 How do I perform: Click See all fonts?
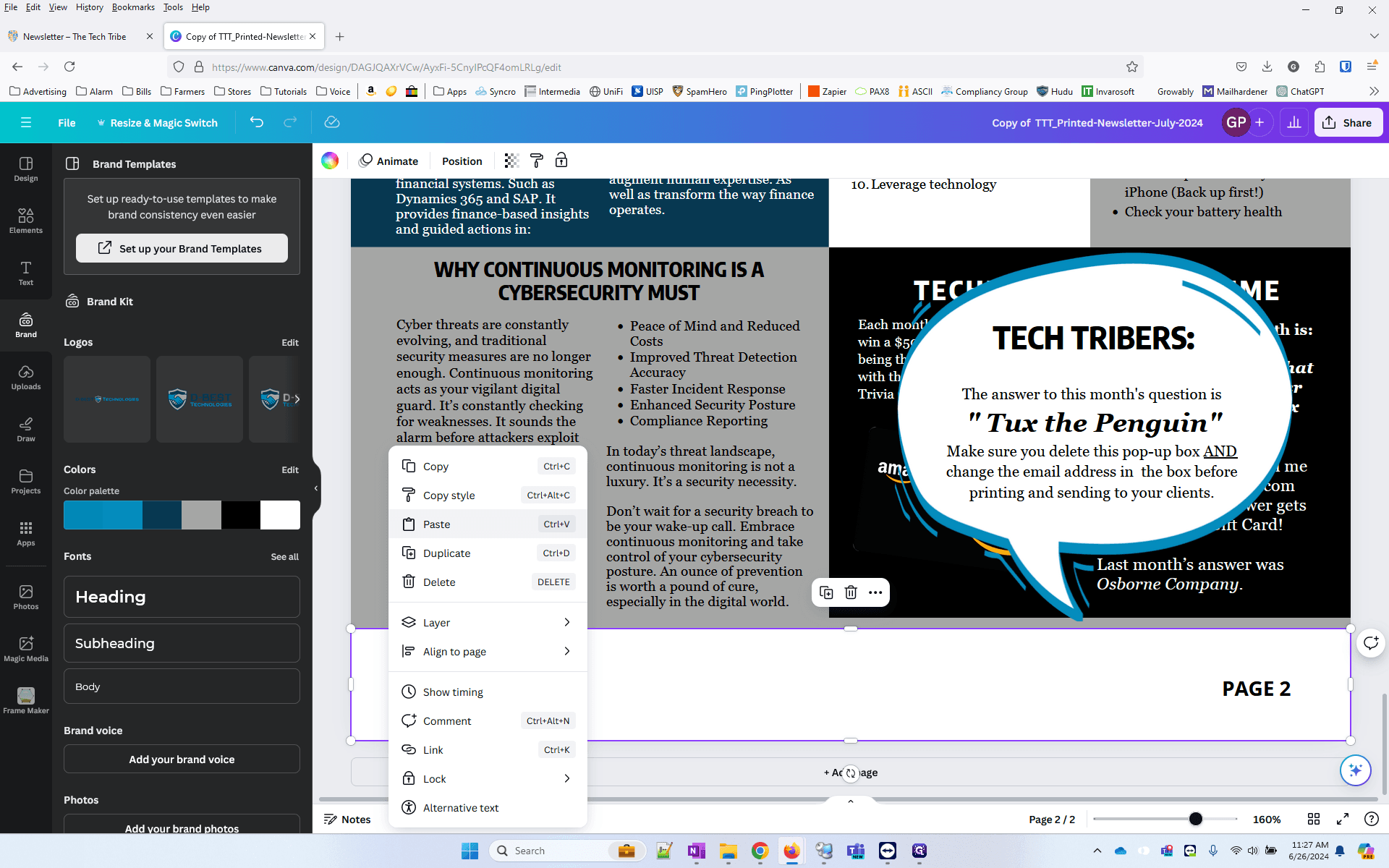285,556
